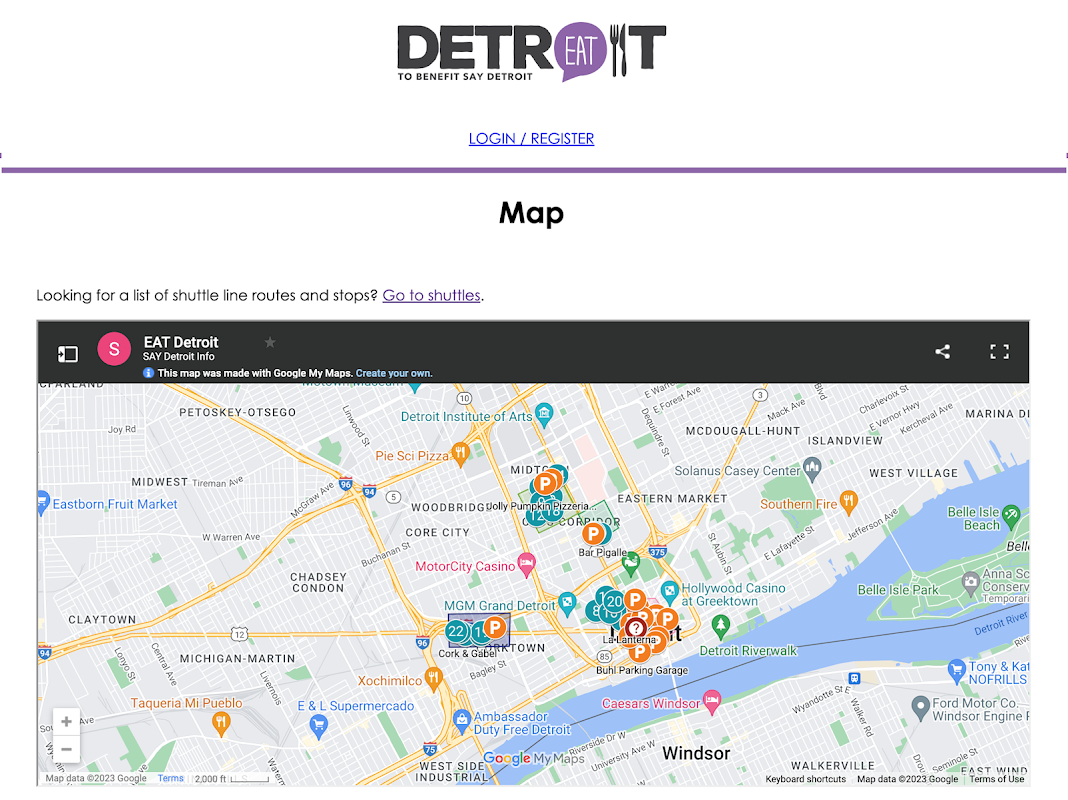Screen dimensions: 1068x800
Task: Select the E & L Supermercado cart marker
Action: click(x=318, y=726)
